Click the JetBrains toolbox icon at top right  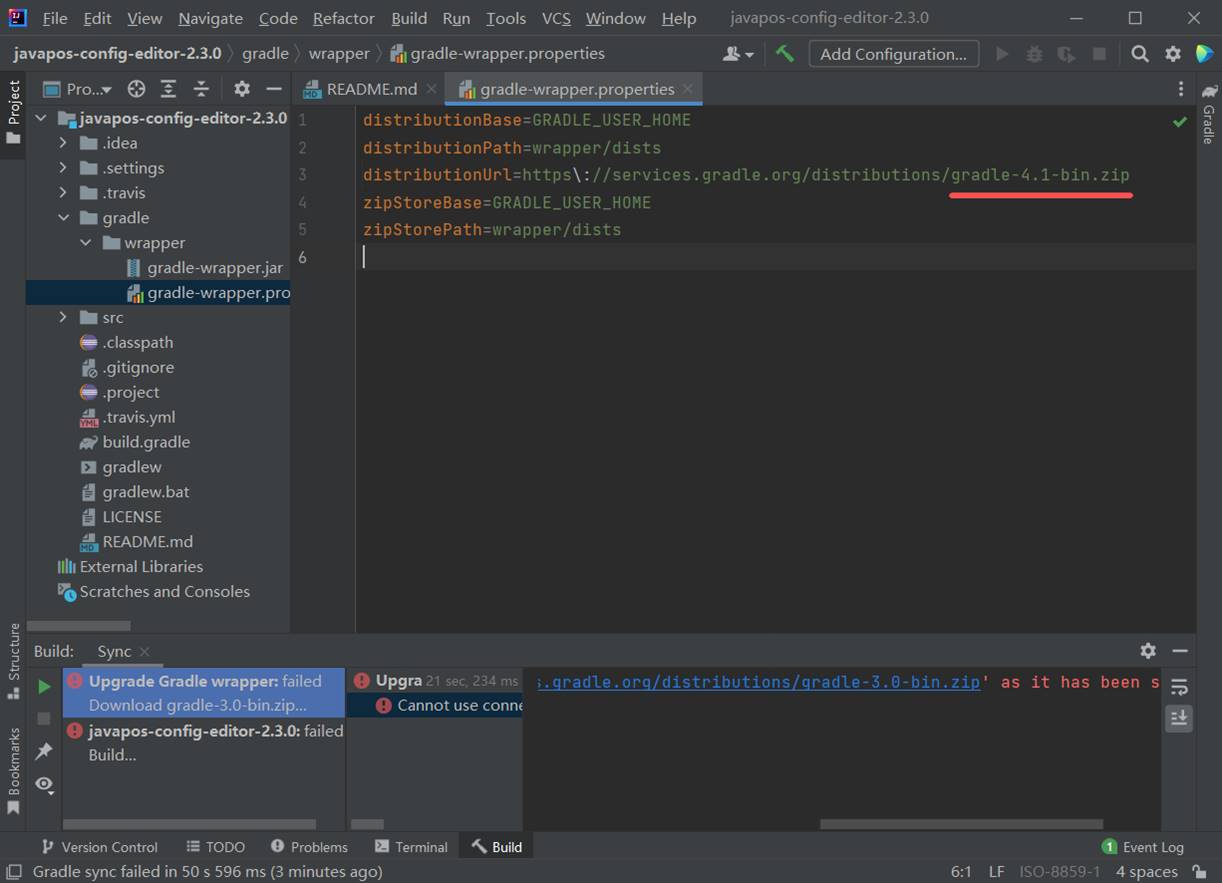[1203, 54]
